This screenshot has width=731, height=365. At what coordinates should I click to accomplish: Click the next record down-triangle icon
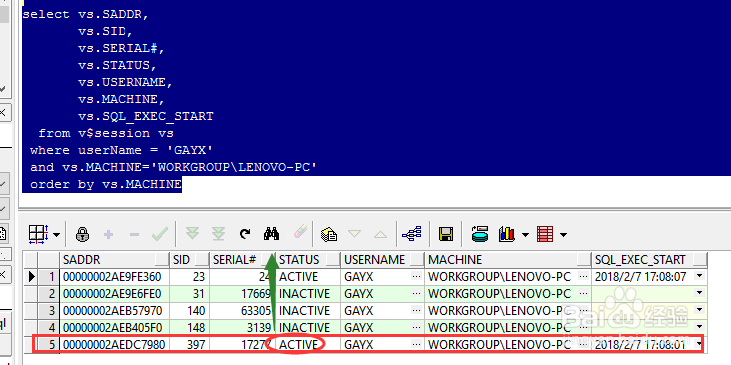pyautogui.click(x=355, y=234)
